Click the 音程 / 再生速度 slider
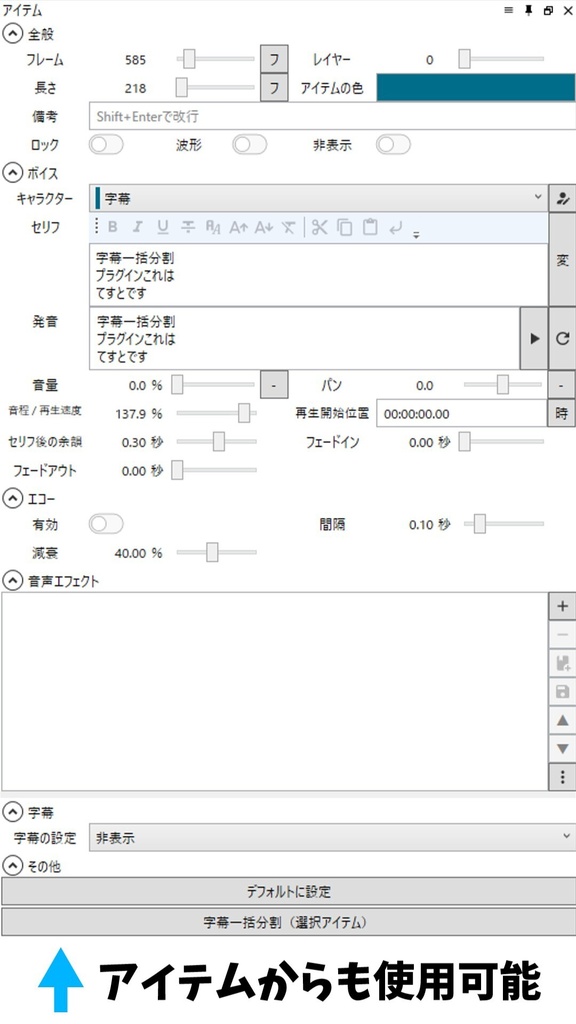Image resolution: width=576 pixels, height=1024 pixels. click(216, 413)
